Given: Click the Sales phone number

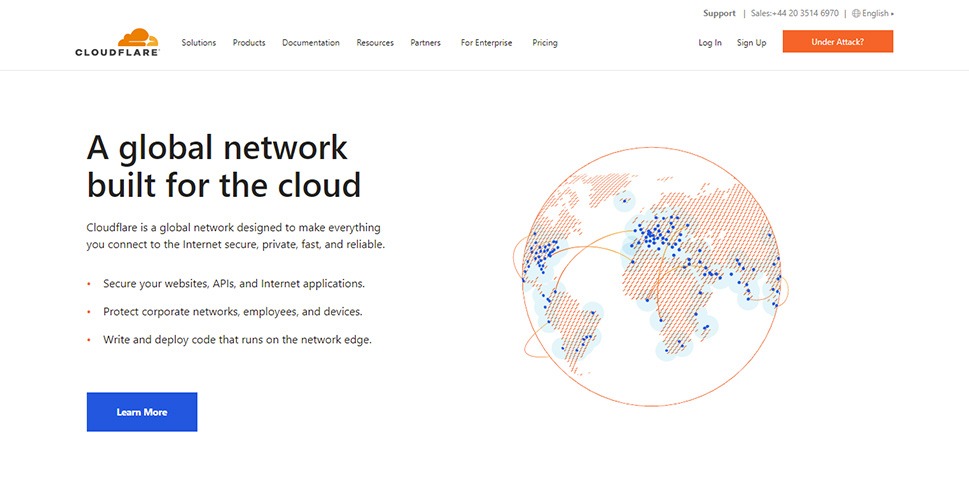Looking at the screenshot, I should [795, 14].
